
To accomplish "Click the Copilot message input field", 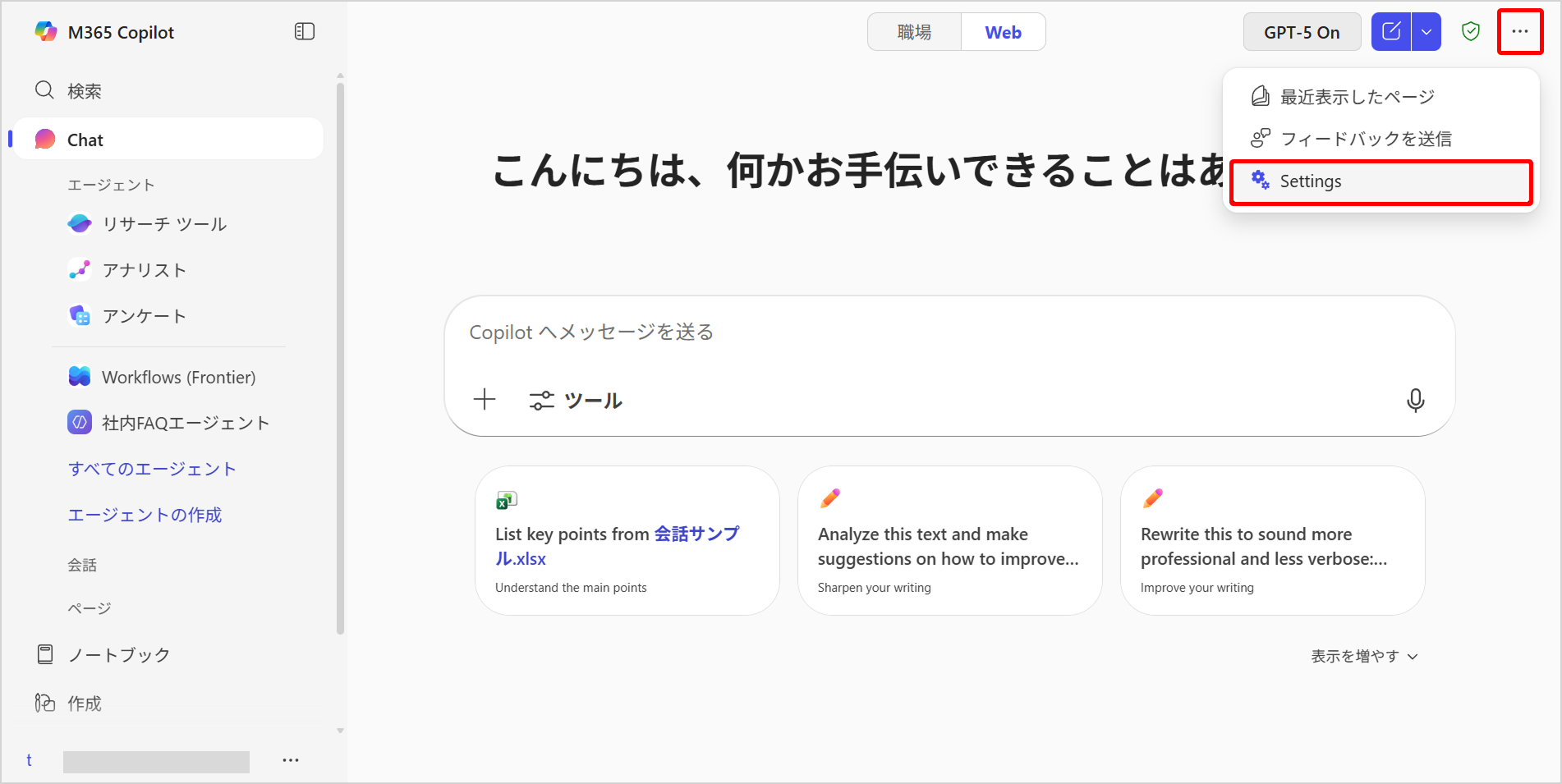I will [903, 332].
